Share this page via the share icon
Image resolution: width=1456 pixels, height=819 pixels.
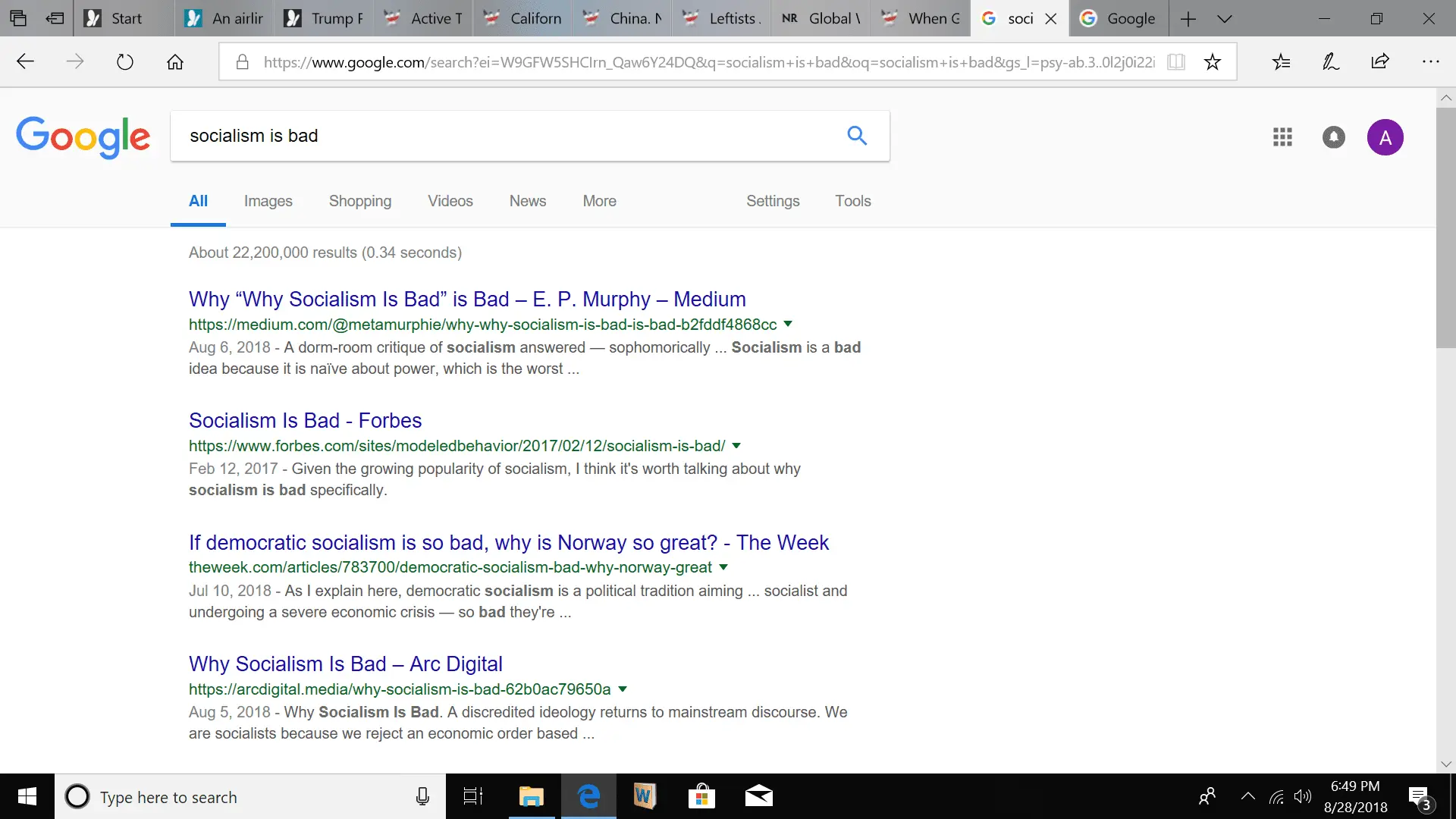click(1380, 61)
